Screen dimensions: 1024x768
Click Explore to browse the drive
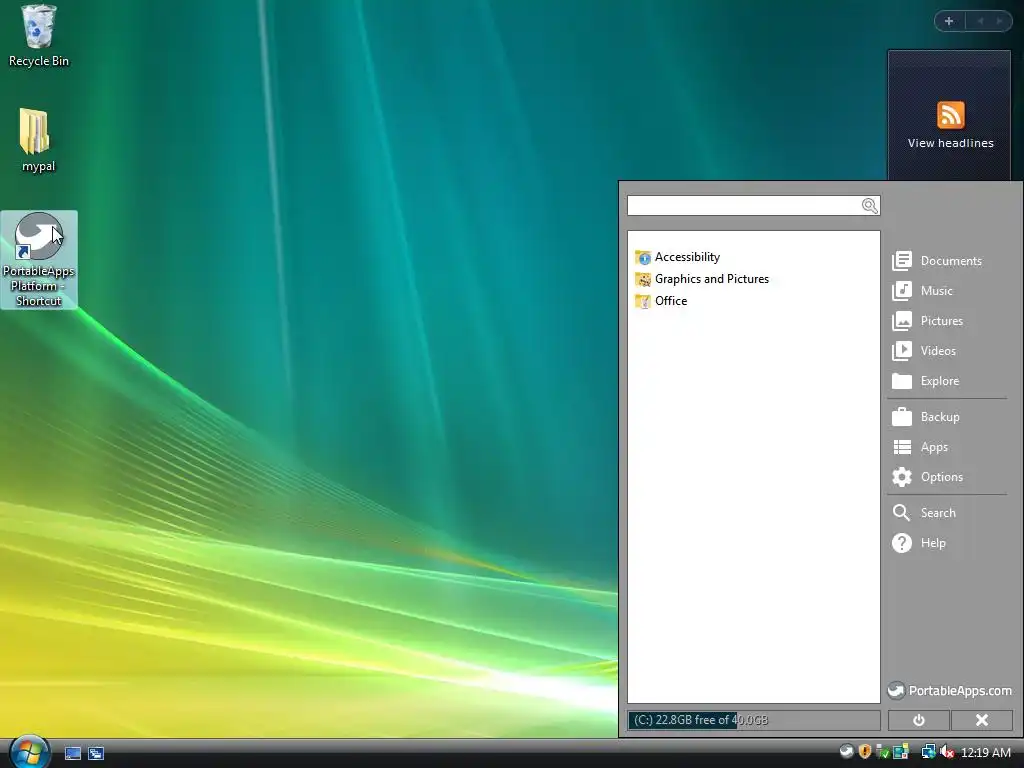(925, 381)
